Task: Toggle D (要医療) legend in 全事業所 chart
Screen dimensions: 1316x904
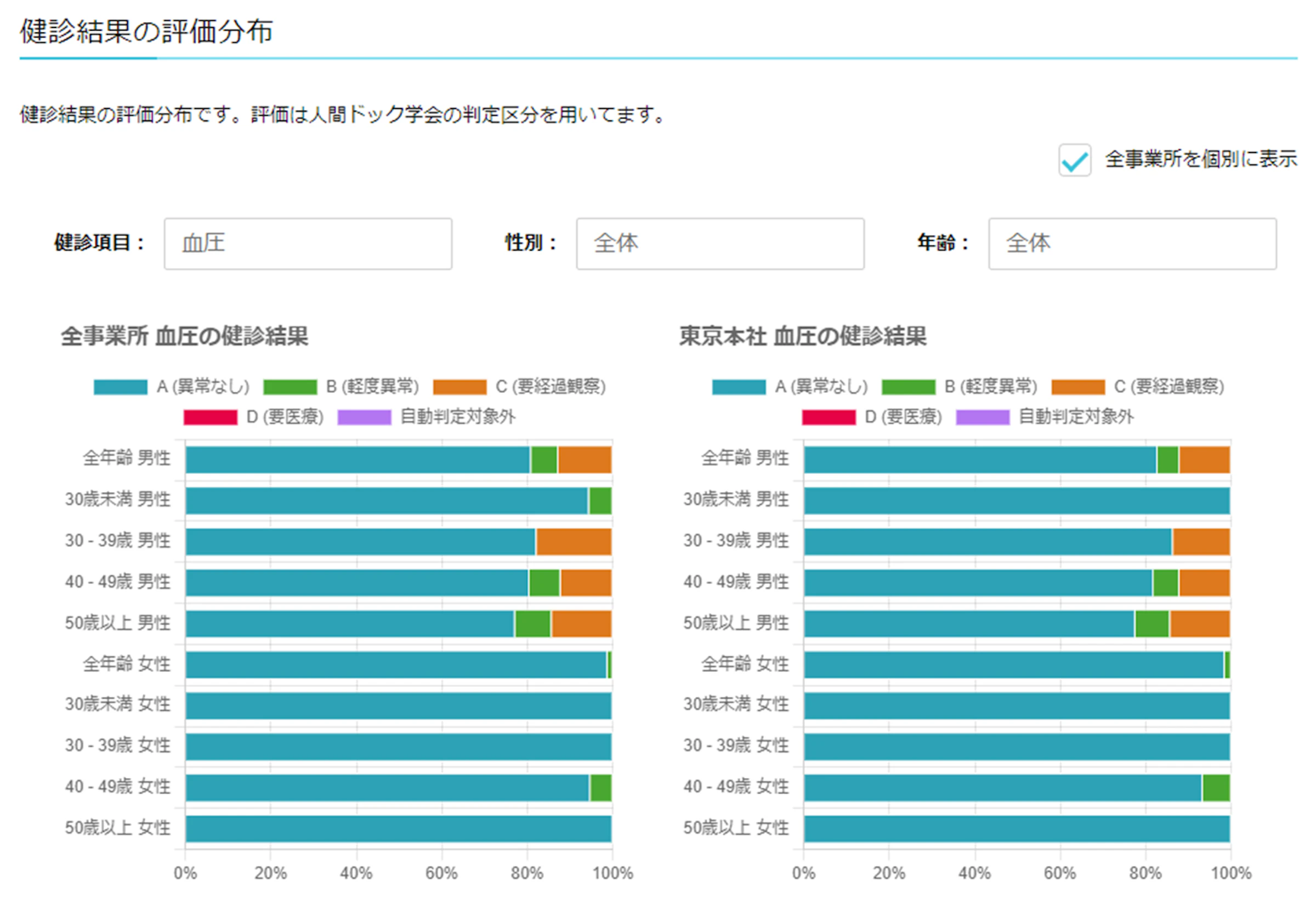Action: pyautogui.click(x=253, y=417)
